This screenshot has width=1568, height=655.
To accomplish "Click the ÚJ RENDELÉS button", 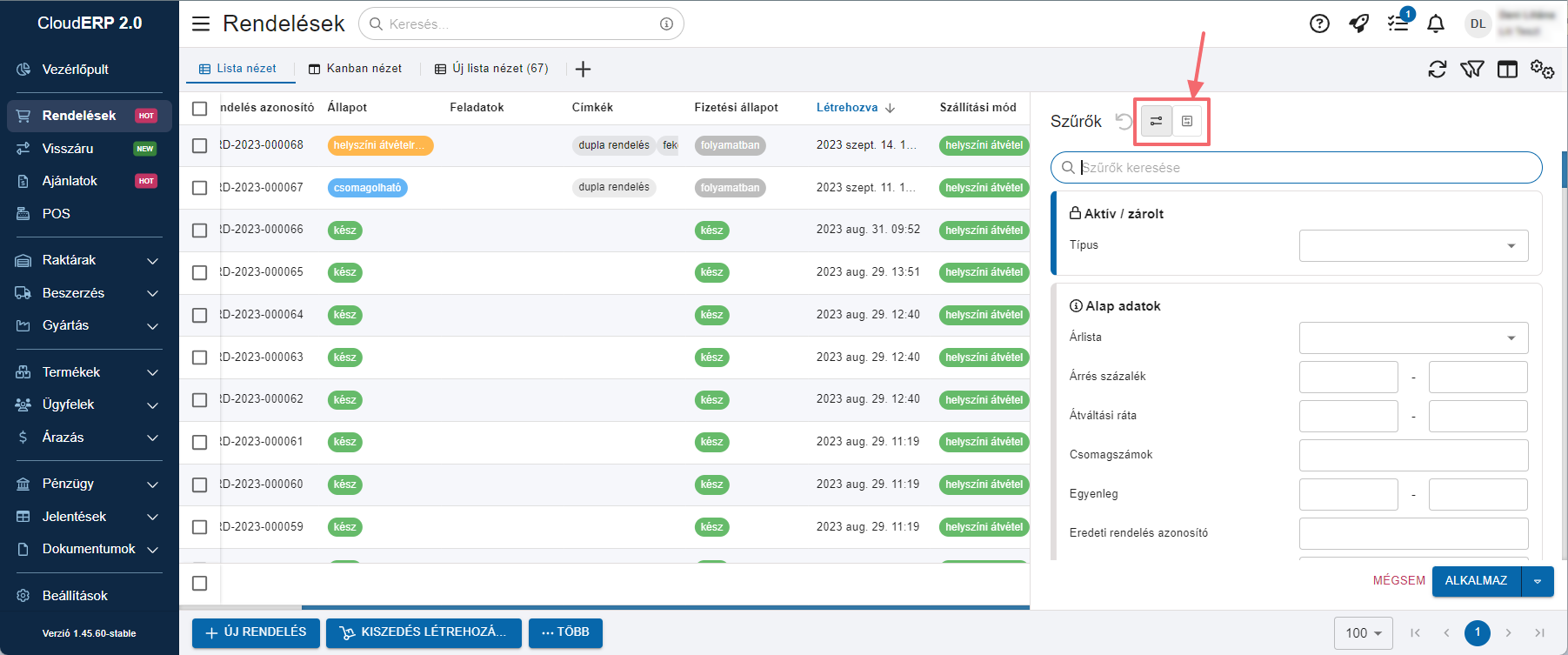I will tap(256, 632).
